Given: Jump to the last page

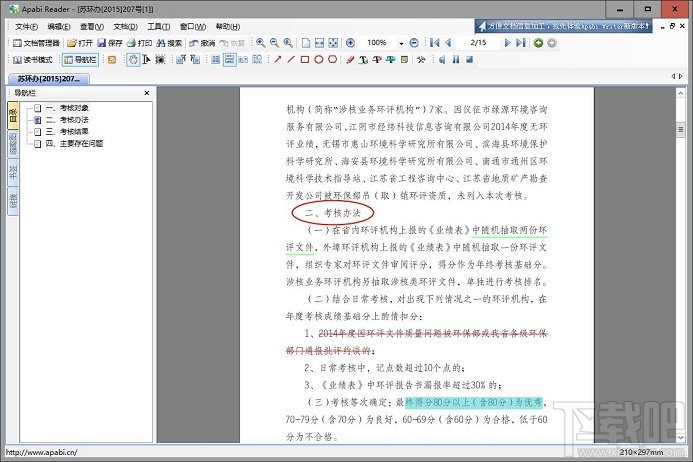Looking at the screenshot, I should tap(521, 42).
